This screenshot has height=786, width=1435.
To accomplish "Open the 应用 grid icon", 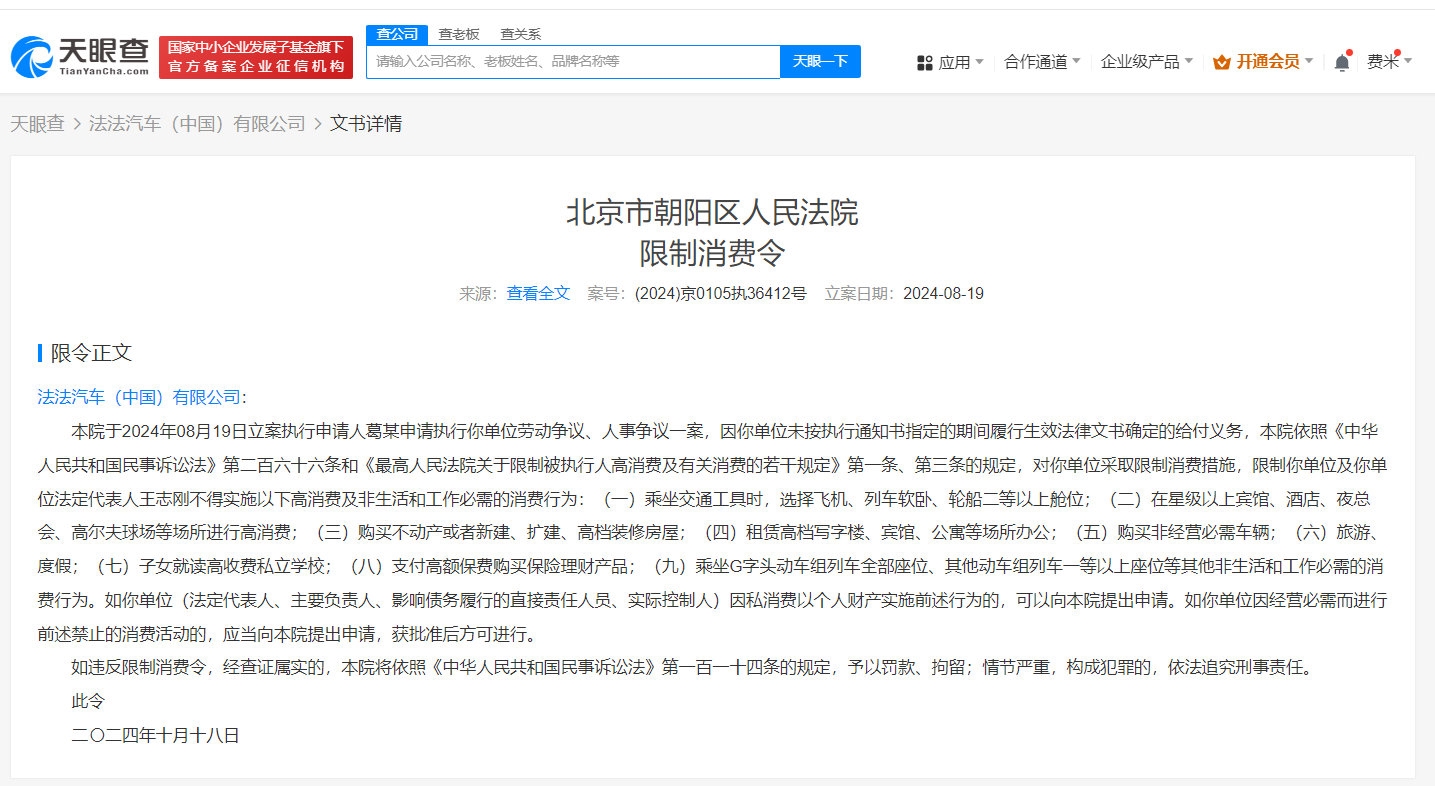I will click(x=925, y=63).
